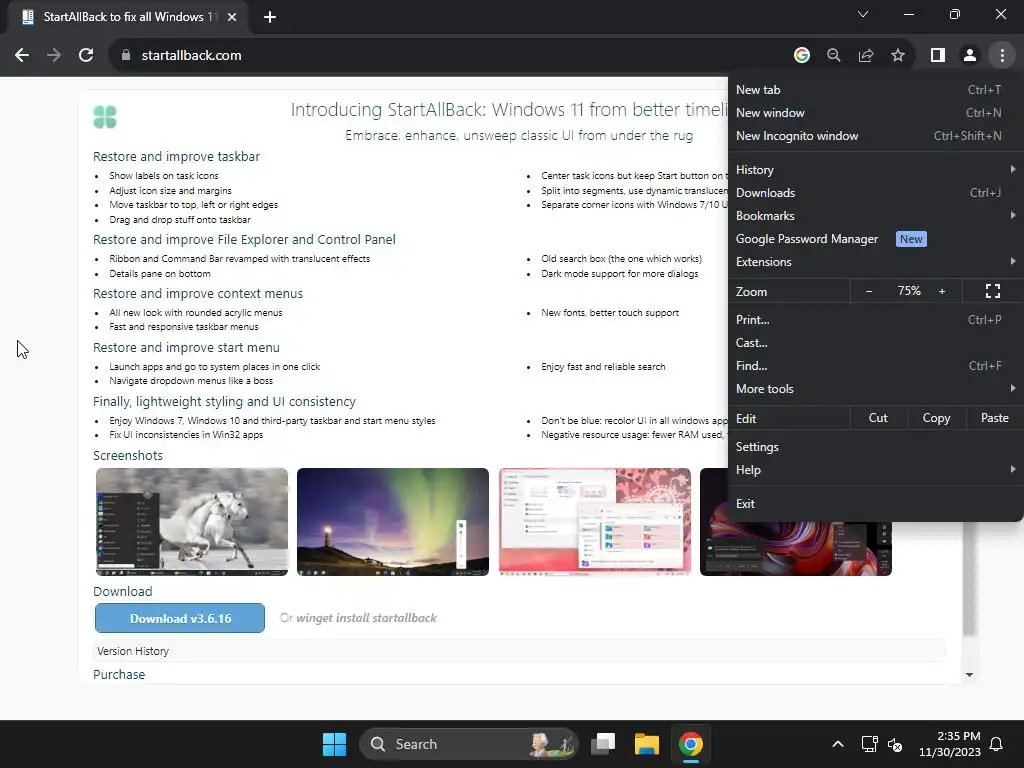The width and height of the screenshot is (1024, 768).
Task: Click the StartAllBack clover logo
Action: tap(104, 118)
